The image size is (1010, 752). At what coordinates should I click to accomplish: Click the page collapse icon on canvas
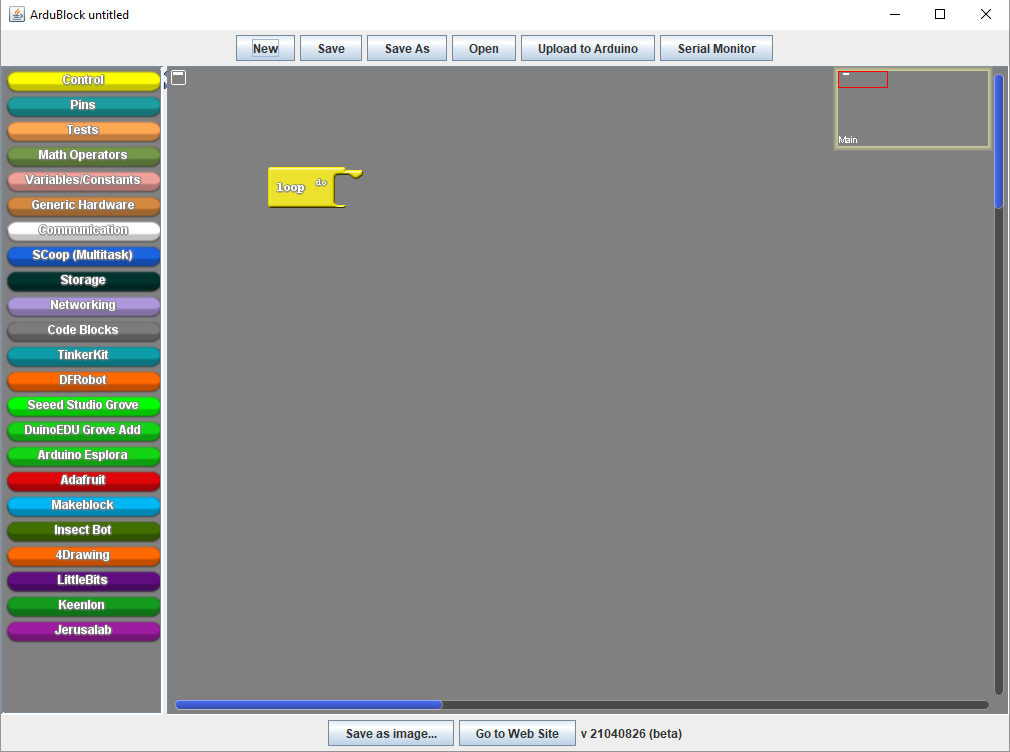point(178,77)
